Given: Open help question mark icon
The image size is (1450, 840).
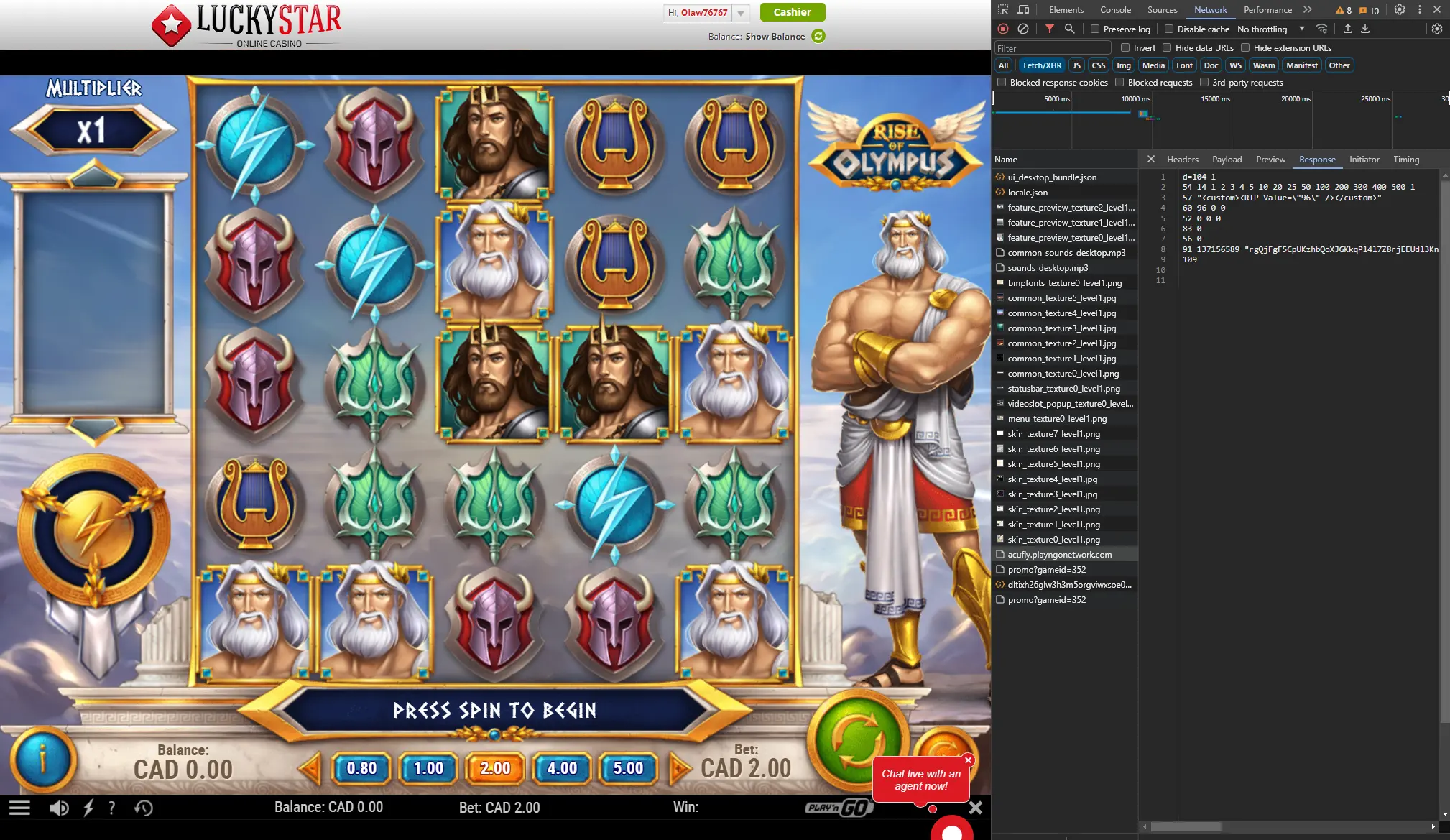Looking at the screenshot, I should pyautogui.click(x=111, y=808).
